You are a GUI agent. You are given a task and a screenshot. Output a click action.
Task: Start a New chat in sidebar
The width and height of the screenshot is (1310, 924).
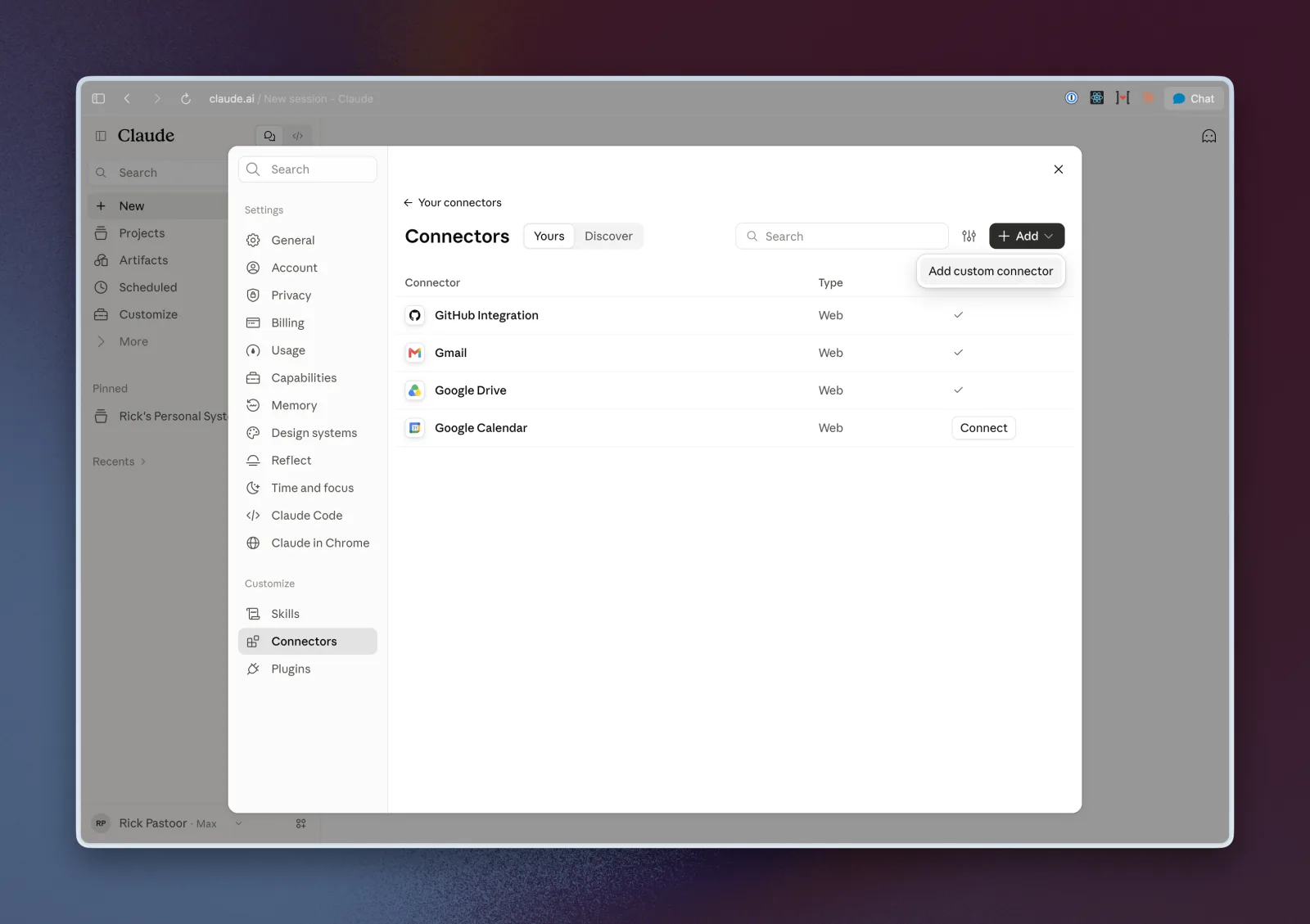tap(157, 206)
